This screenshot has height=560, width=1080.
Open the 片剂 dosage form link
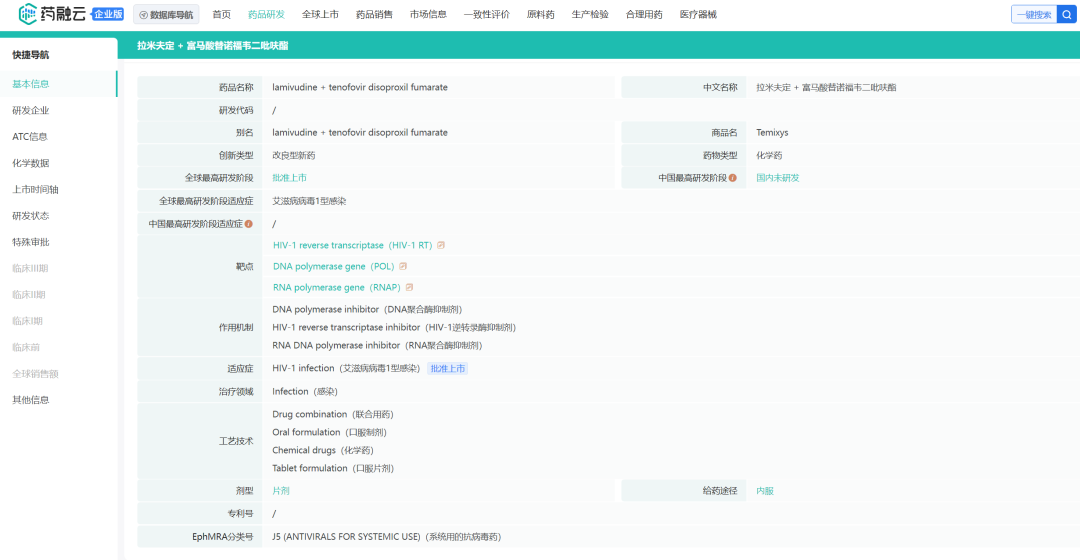(x=281, y=491)
